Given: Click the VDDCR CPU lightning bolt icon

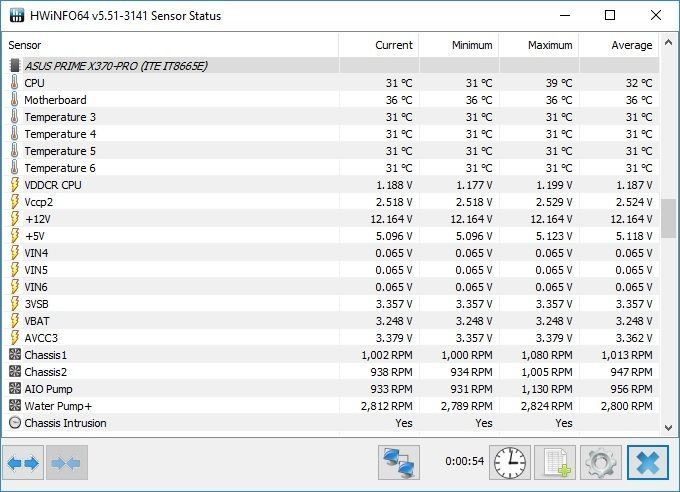Looking at the screenshot, I should tap(15, 184).
